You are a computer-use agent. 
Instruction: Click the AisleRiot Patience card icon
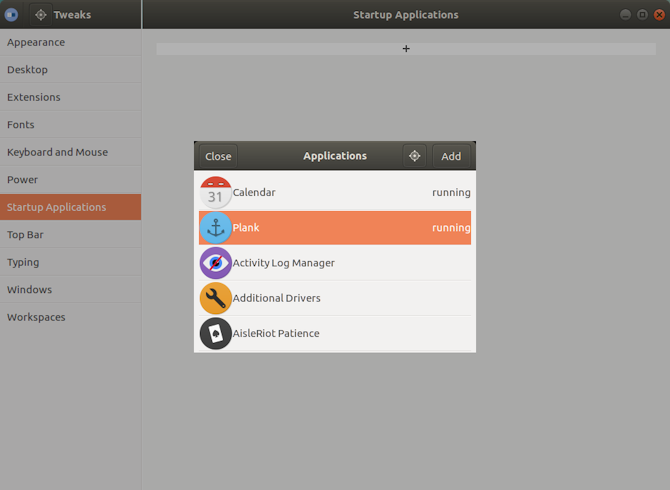[215, 333]
